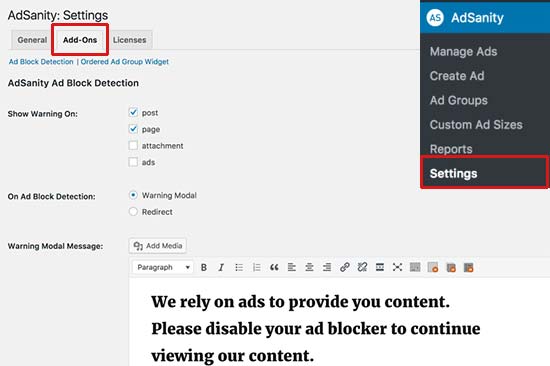Open the Paragraph format dropdown
The width and height of the screenshot is (550, 366).
click(x=163, y=267)
